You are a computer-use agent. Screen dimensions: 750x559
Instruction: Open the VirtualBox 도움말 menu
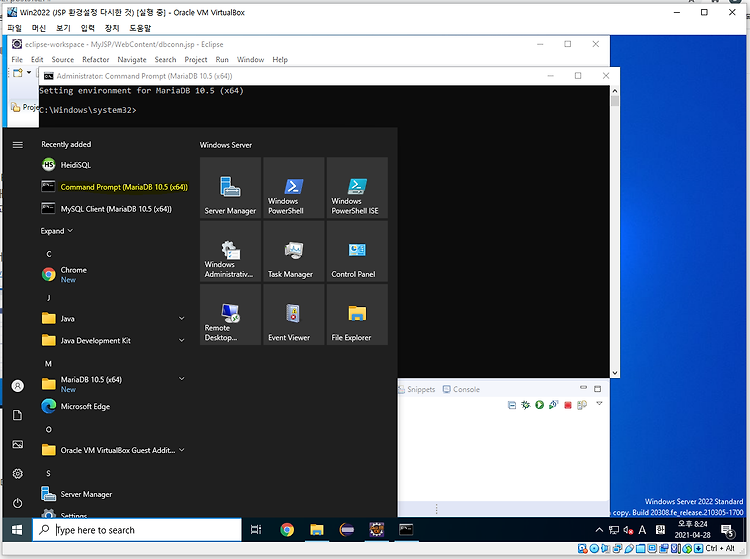[140, 28]
